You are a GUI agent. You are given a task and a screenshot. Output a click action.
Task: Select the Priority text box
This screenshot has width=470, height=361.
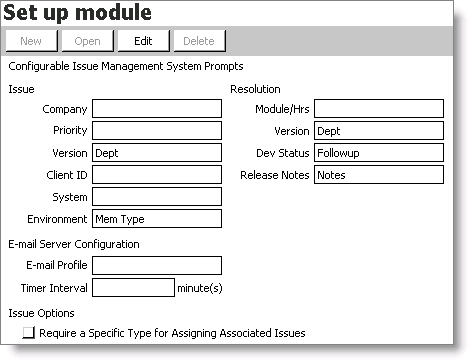(x=157, y=130)
